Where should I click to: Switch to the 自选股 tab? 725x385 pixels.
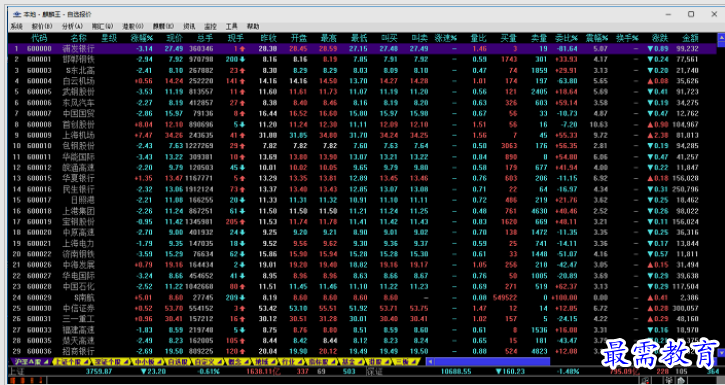point(178,361)
